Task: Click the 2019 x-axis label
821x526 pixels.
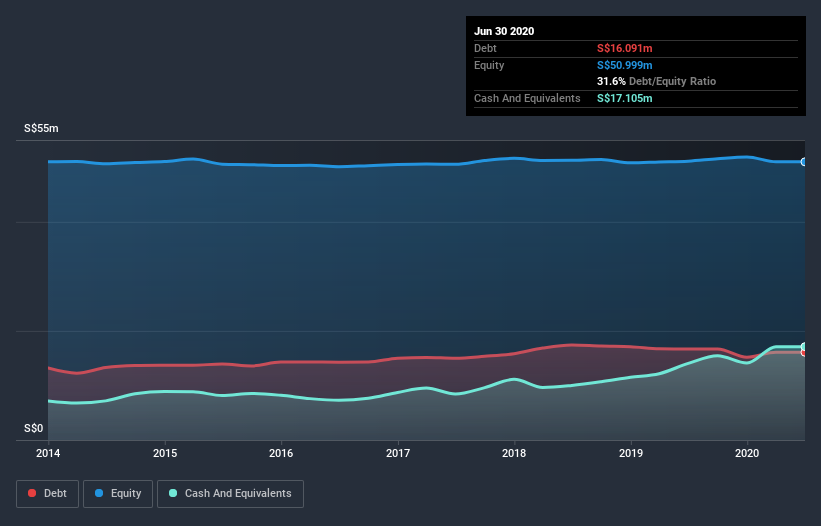Action: click(631, 453)
